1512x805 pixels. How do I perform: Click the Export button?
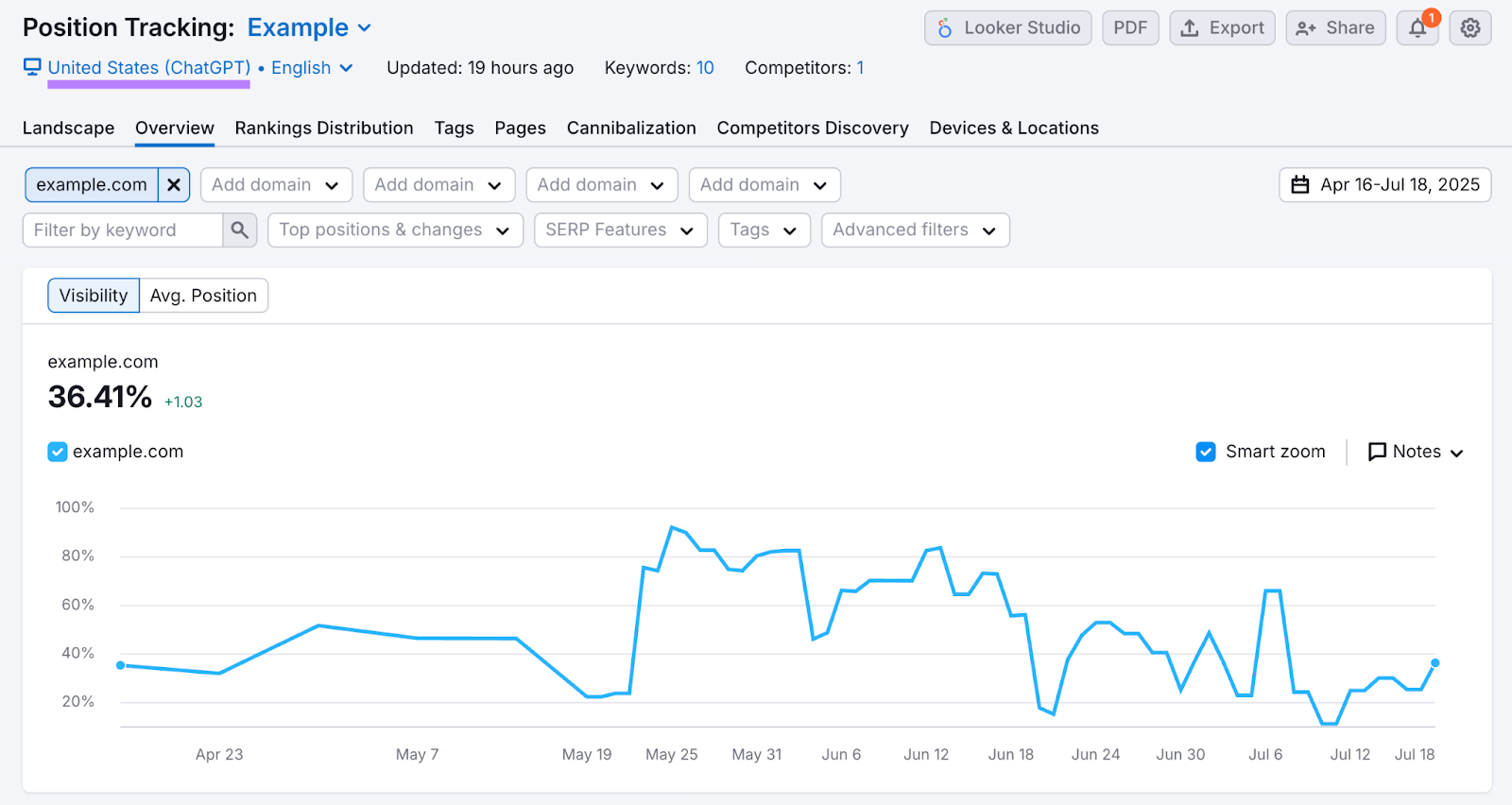[x=1222, y=28]
